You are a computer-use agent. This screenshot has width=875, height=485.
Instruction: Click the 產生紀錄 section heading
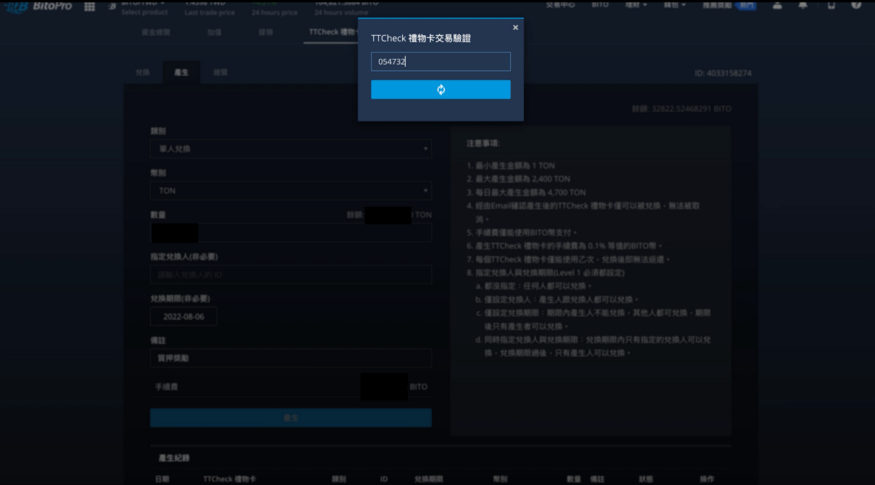[174, 458]
